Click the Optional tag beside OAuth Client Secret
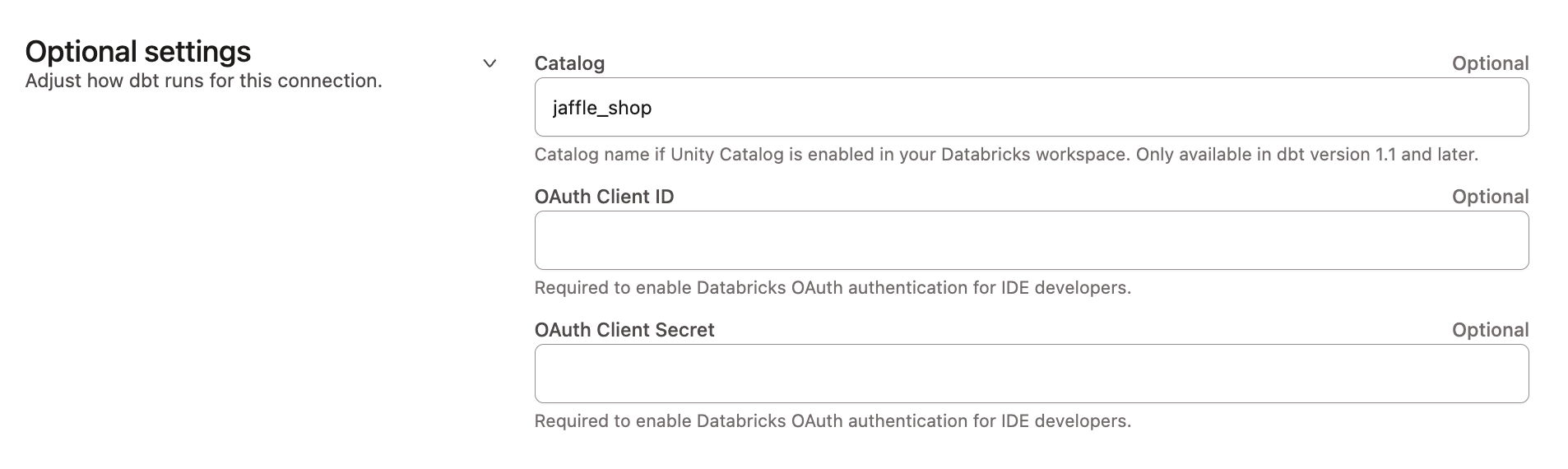1568x469 pixels. 1490,330
